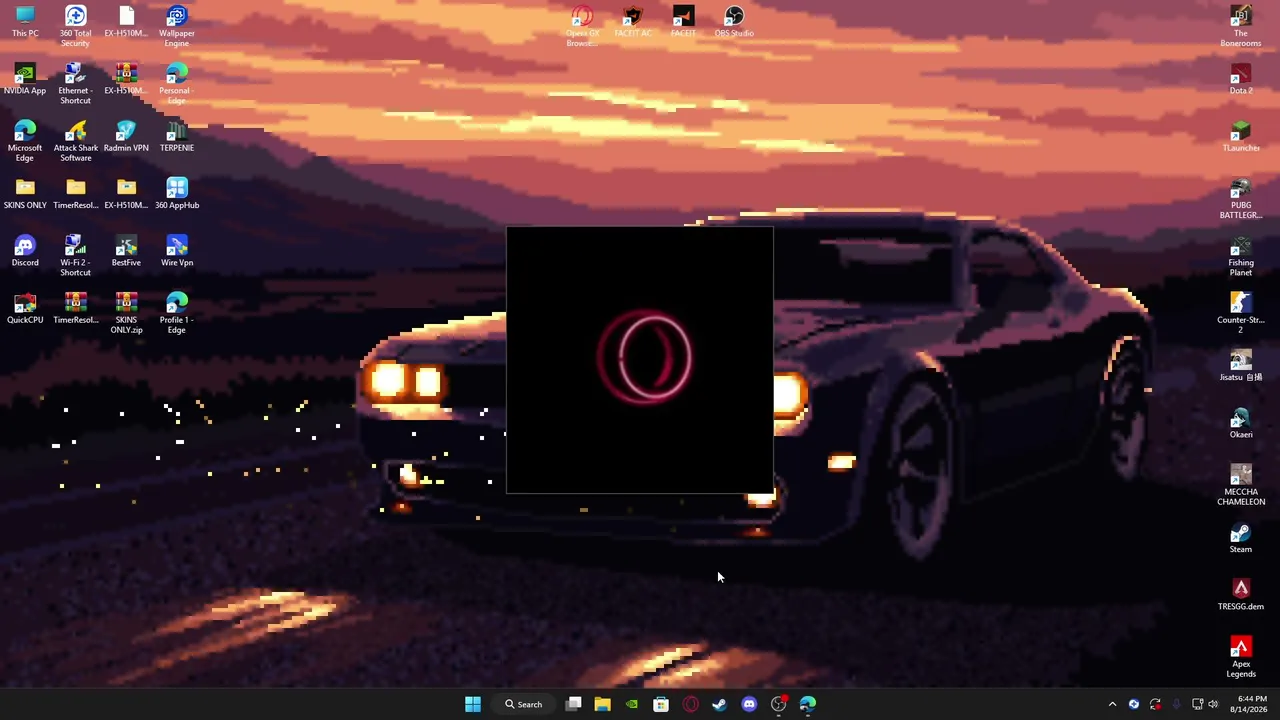This screenshot has height=720, width=1280.
Task: Open the NVIDIA App desktop shortcut
Action: click(x=25, y=79)
